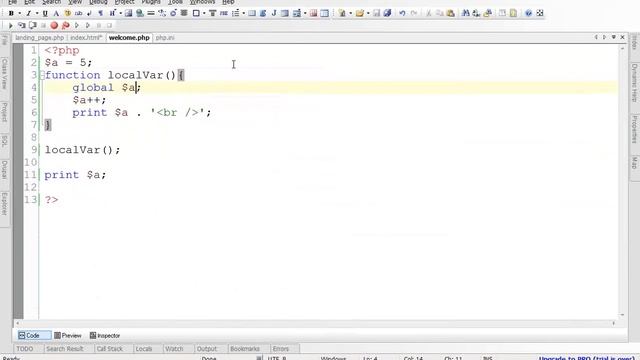Click the clear breakpoints icon
Viewport: 640px width, 360px height.
pos(65,25)
